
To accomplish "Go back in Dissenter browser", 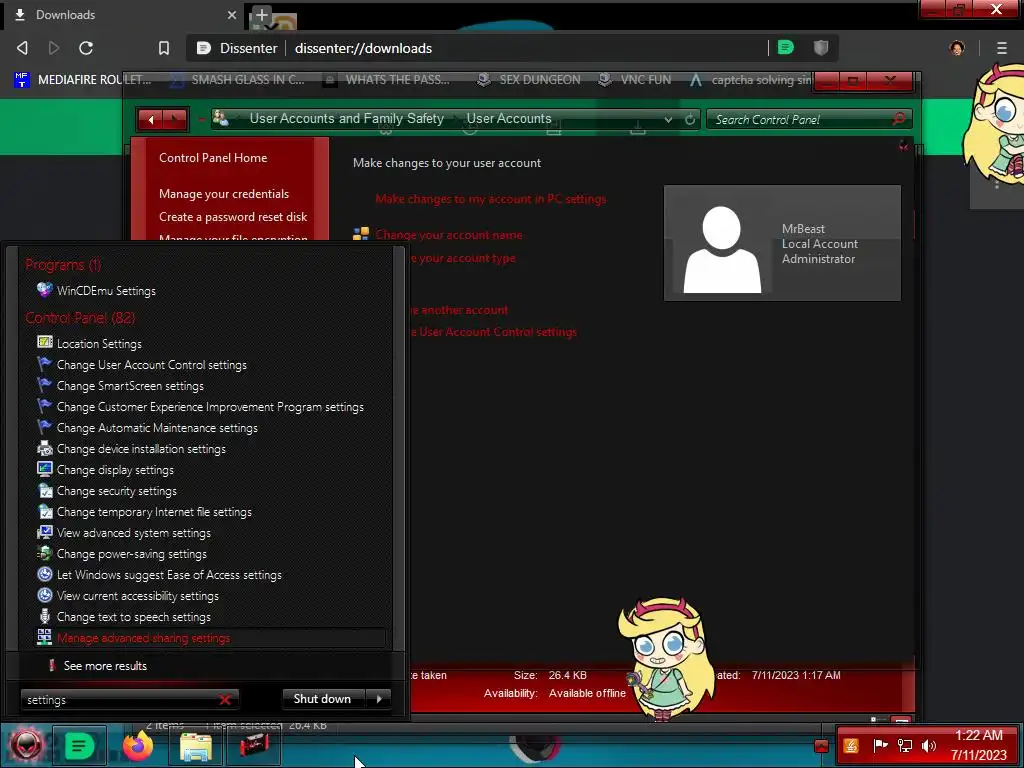I will click(22, 48).
